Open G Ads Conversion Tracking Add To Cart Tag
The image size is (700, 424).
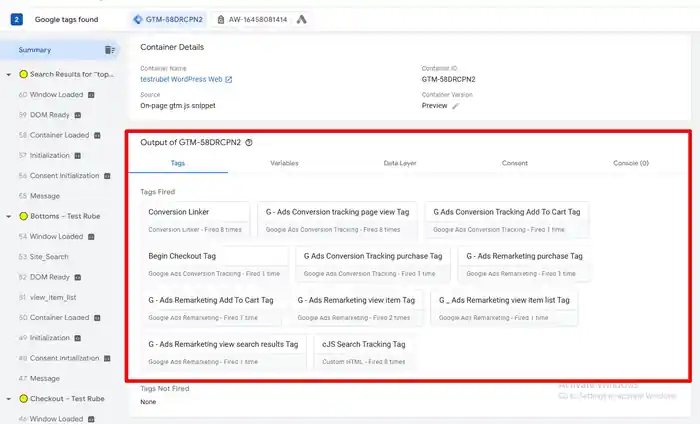(507, 220)
